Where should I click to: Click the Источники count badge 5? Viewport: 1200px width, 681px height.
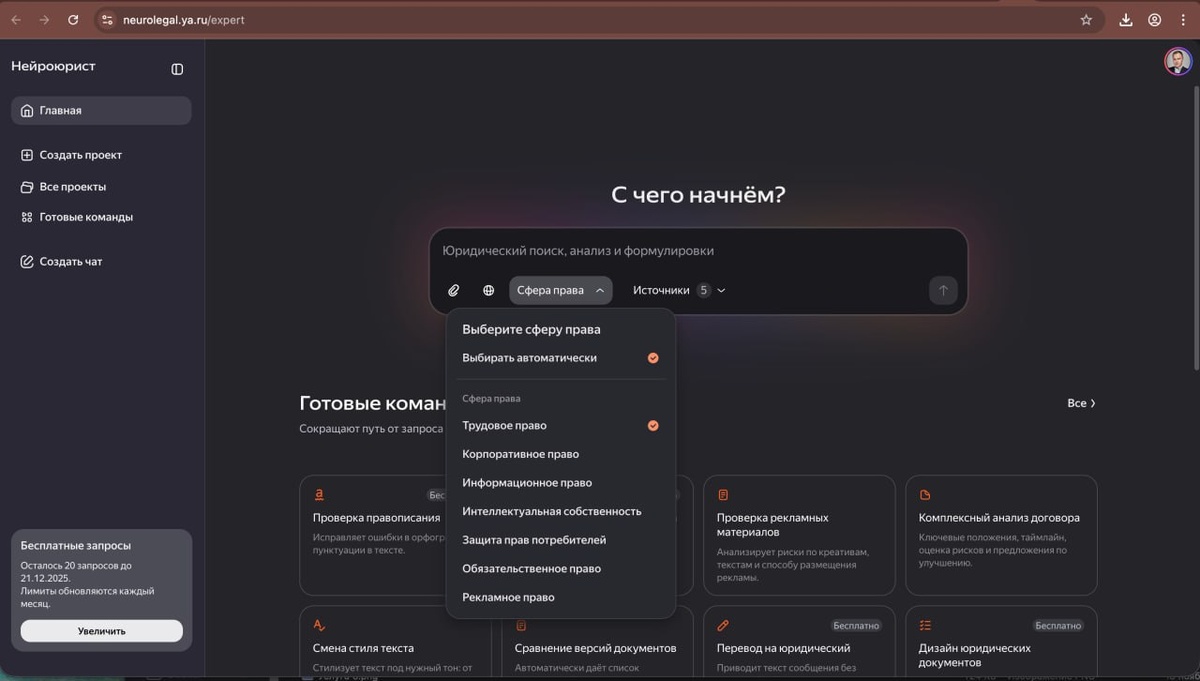point(704,290)
